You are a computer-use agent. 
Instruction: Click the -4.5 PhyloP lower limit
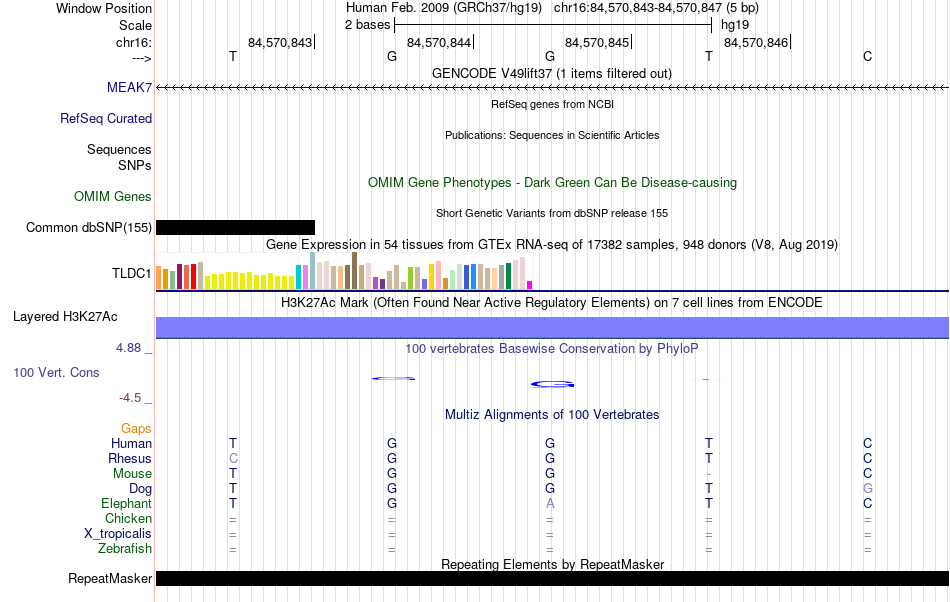(130, 397)
